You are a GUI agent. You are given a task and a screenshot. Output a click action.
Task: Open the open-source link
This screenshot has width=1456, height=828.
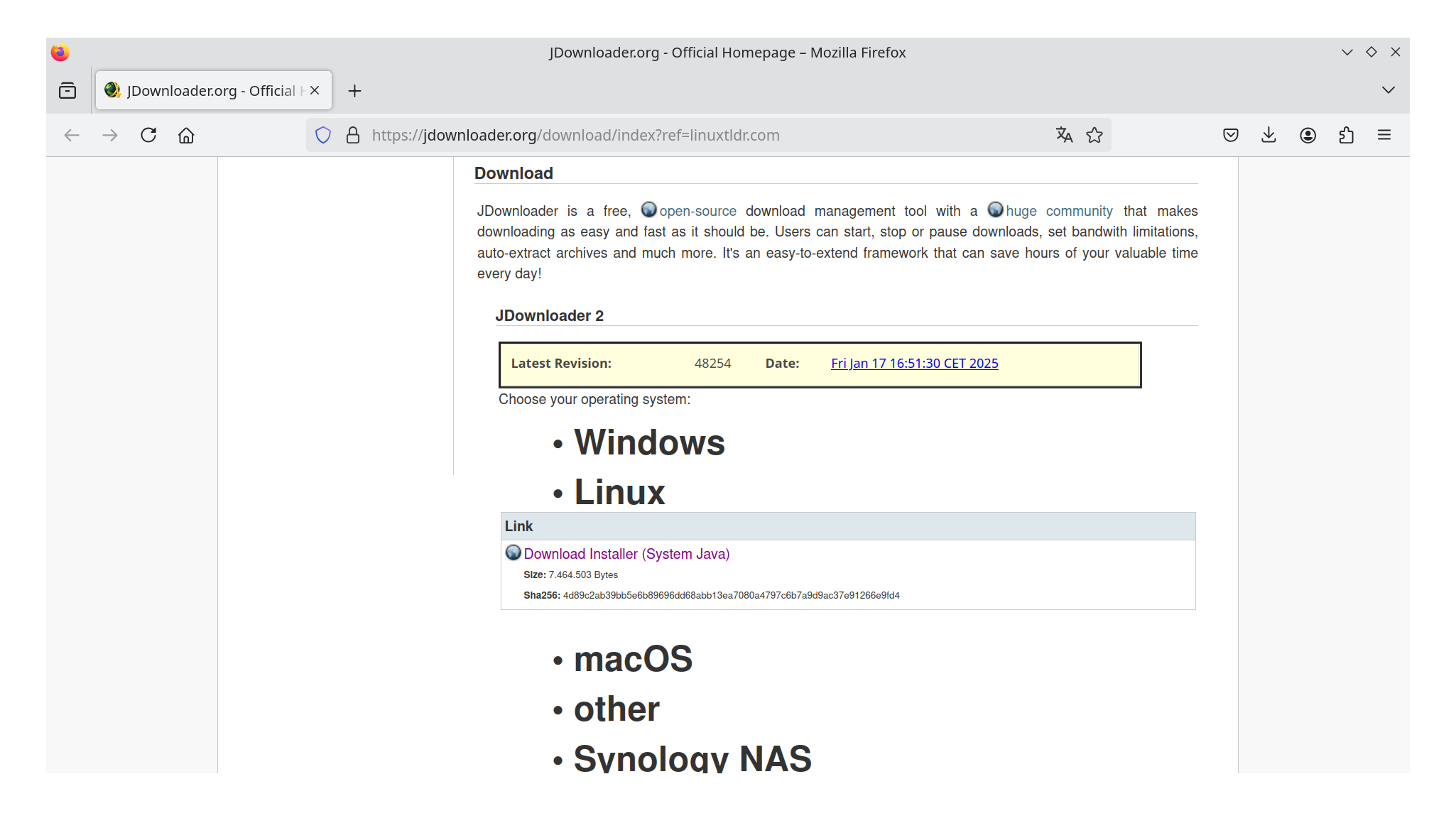[697, 211]
